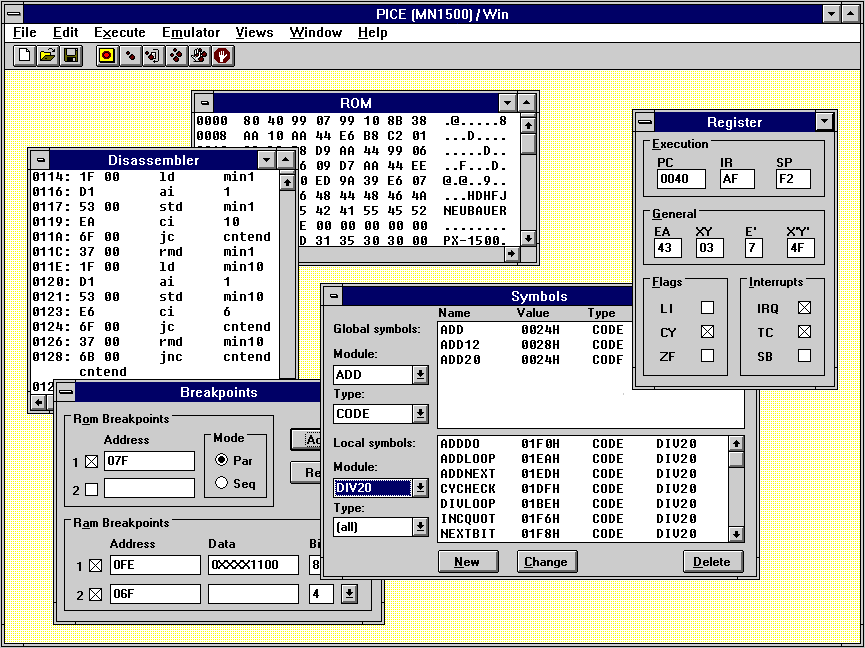Click the Save floppy disk icon

point(70,56)
